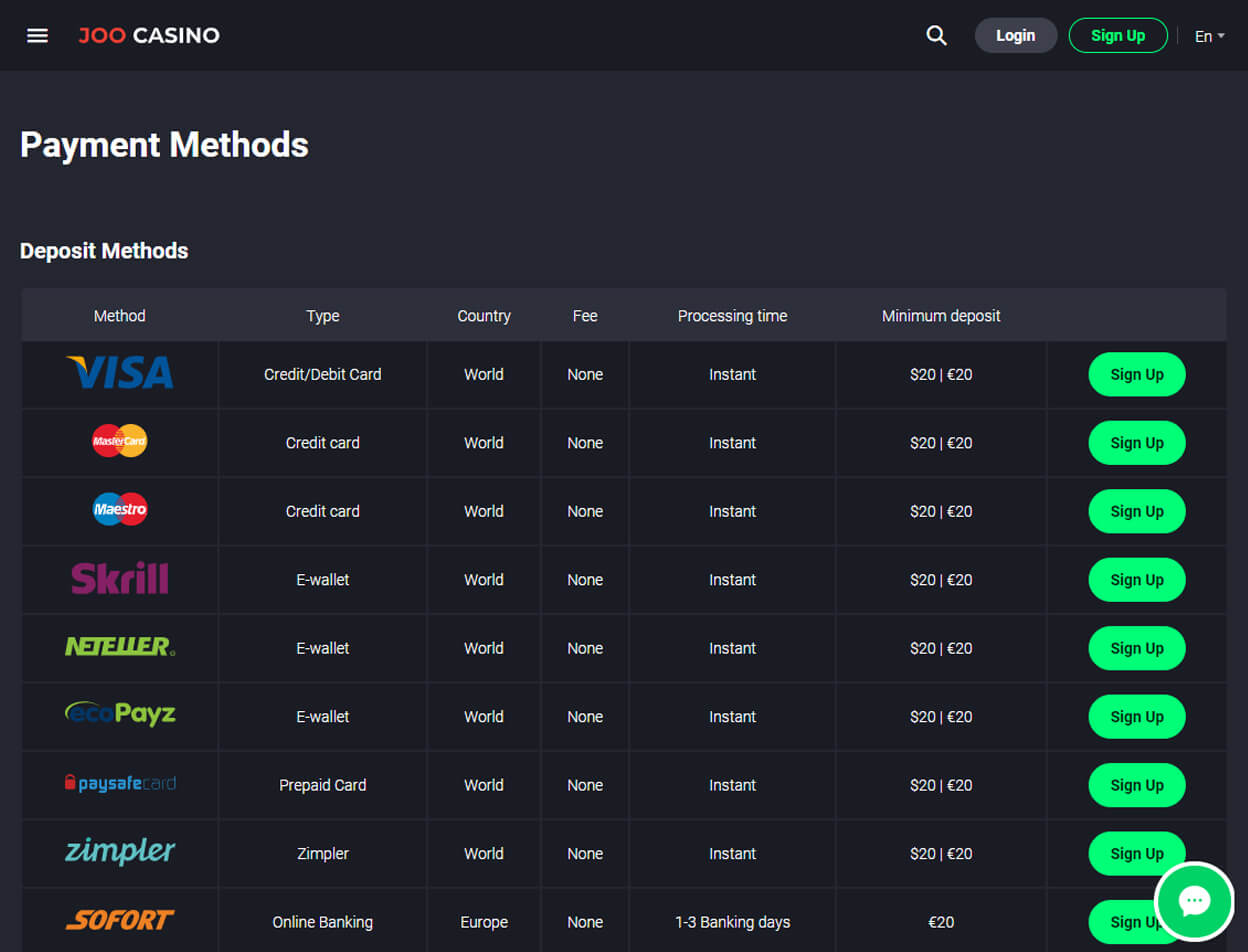Screen dimensions: 1248x952
Task: Click the Method column header
Action: click(x=120, y=316)
